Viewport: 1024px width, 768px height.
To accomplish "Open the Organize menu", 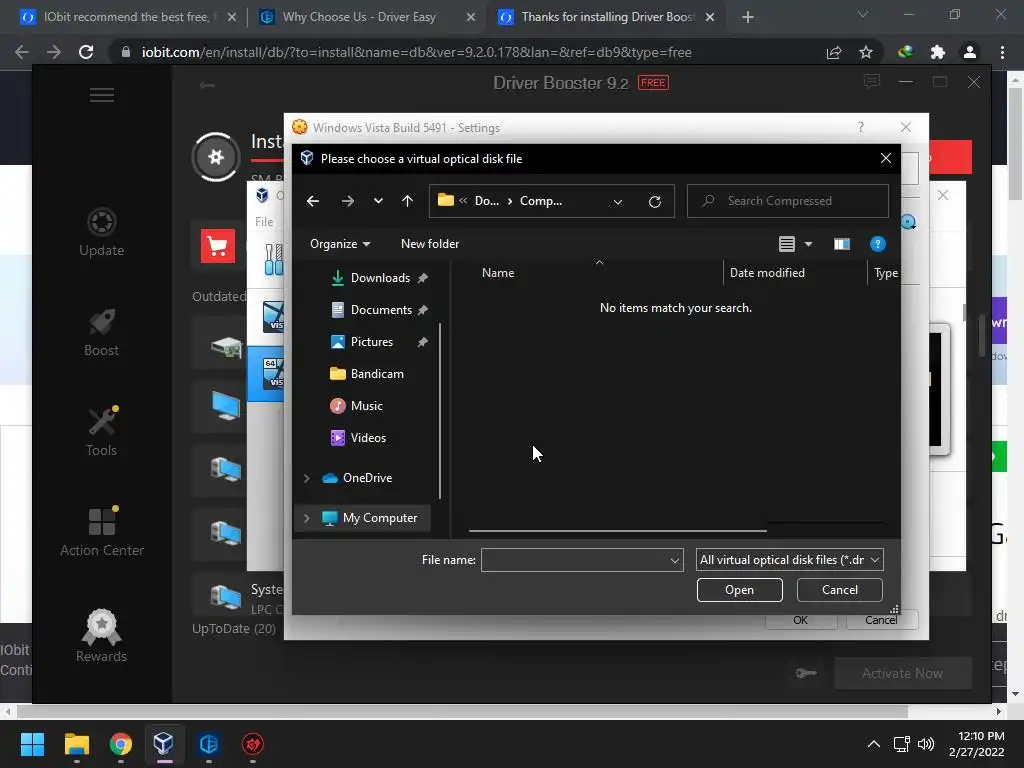I will (x=340, y=244).
